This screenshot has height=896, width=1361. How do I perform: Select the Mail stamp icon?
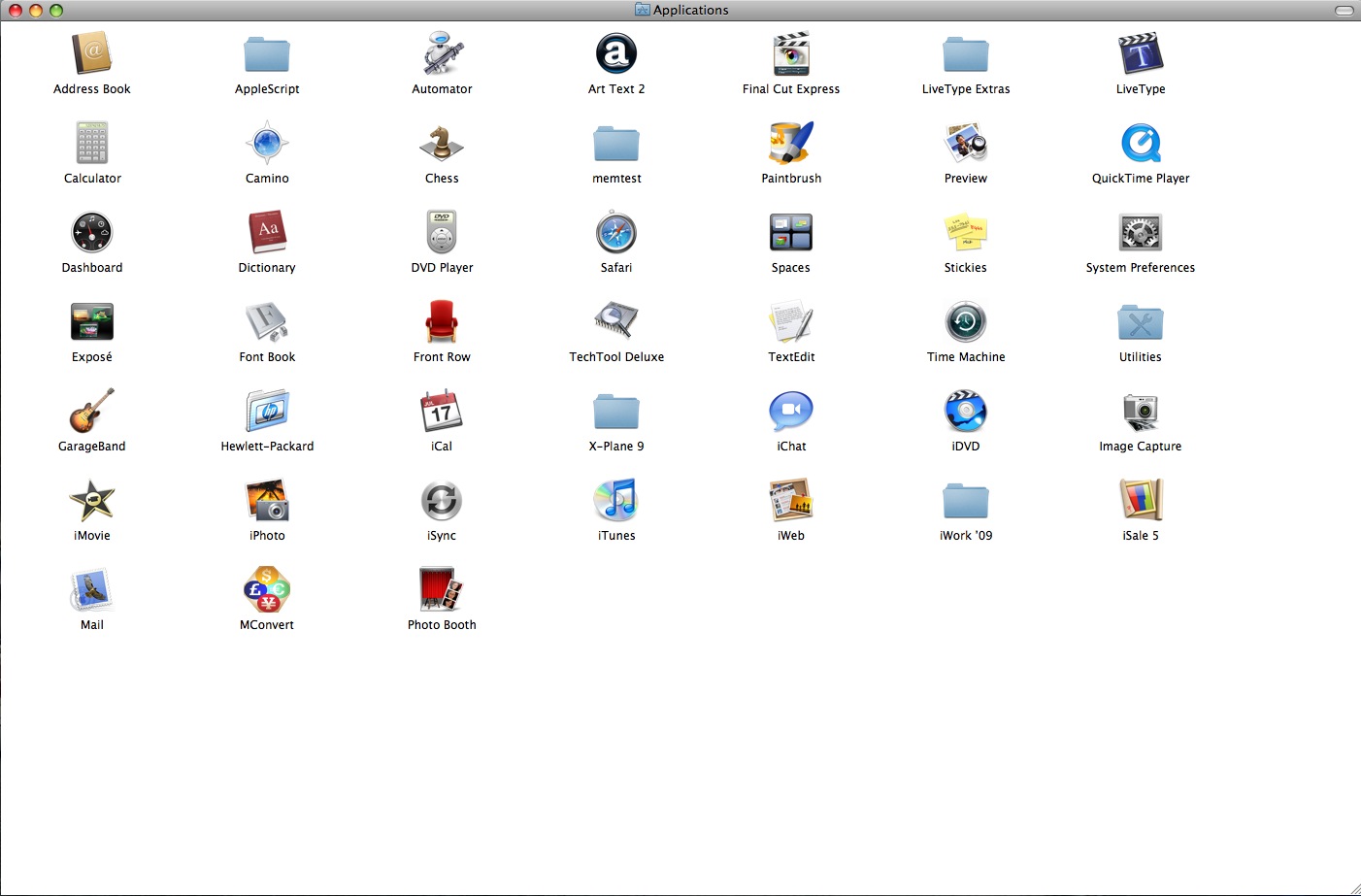[x=92, y=589]
